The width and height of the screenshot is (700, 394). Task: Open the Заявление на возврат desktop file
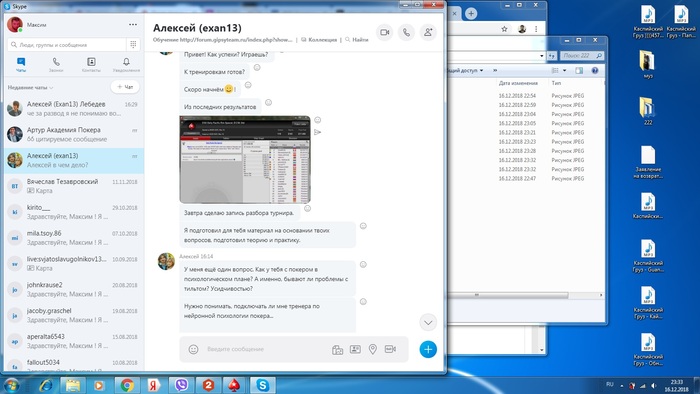click(648, 162)
